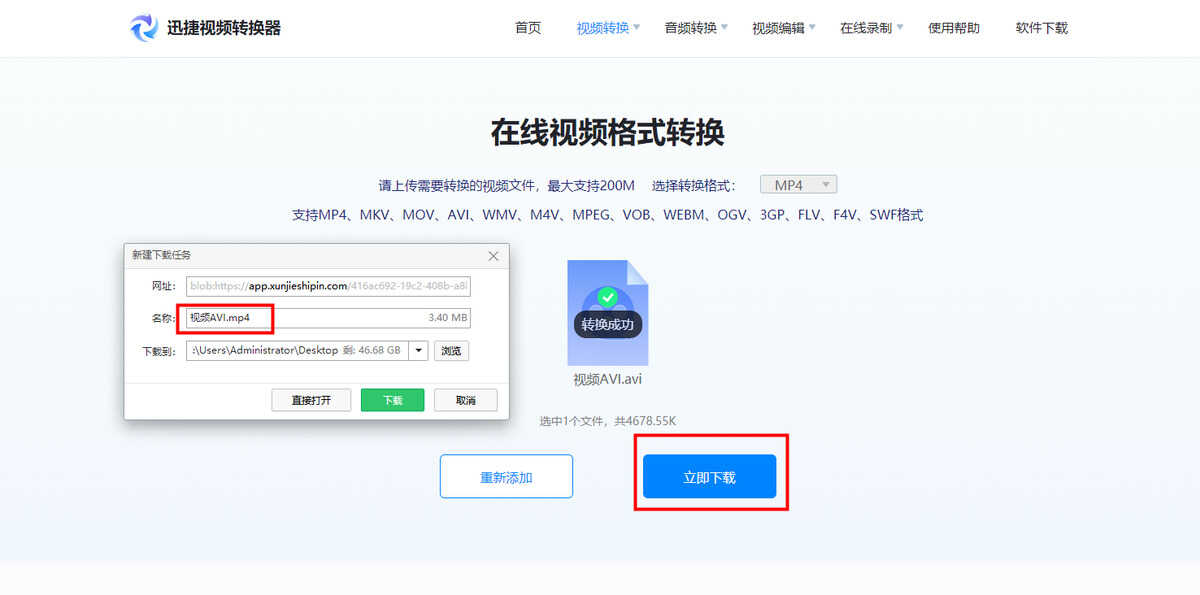This screenshot has width=1200, height=595.
Task: Click the 视频AVI.avi file name label
Action: (607, 379)
